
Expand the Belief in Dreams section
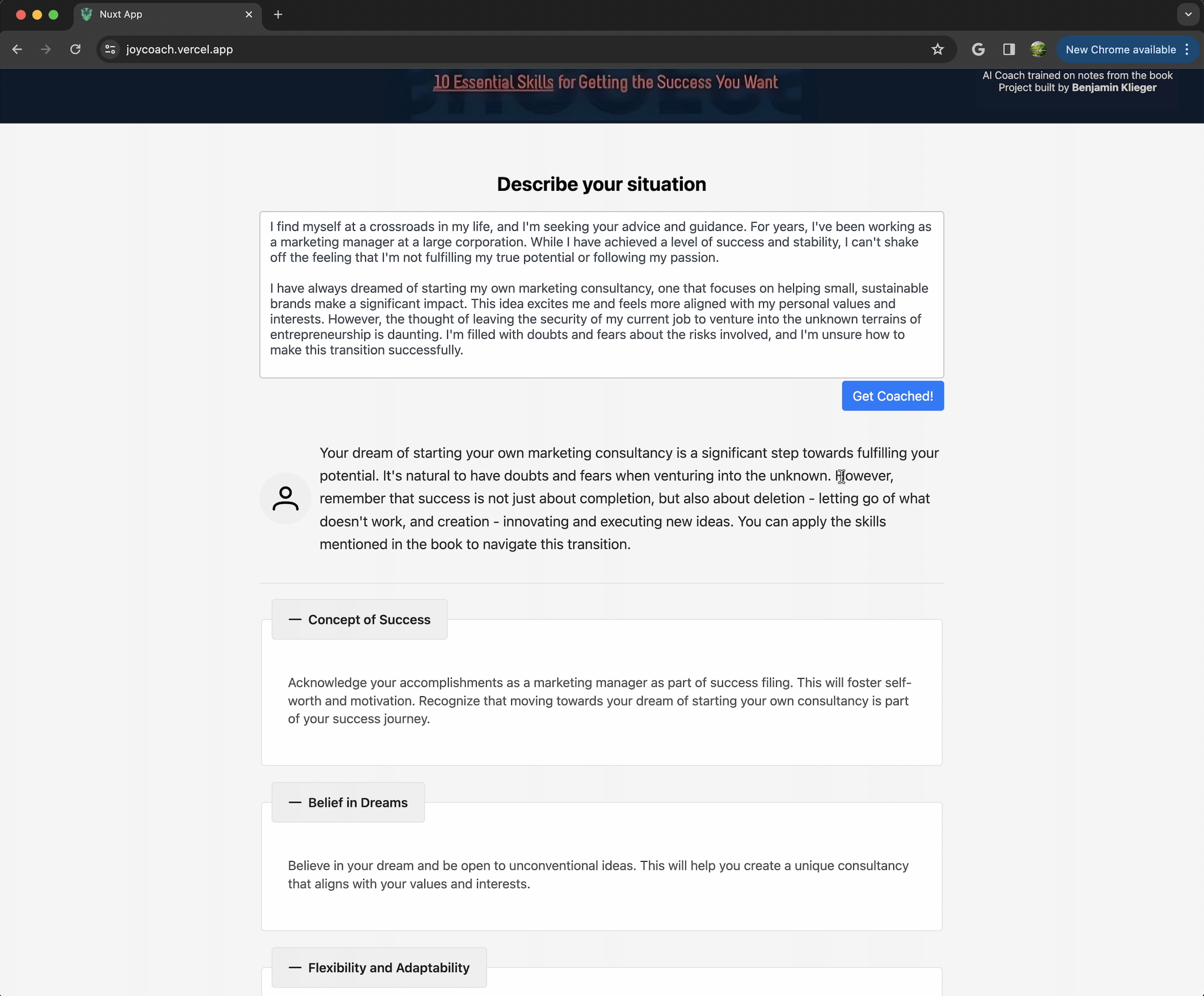pyautogui.click(x=347, y=802)
